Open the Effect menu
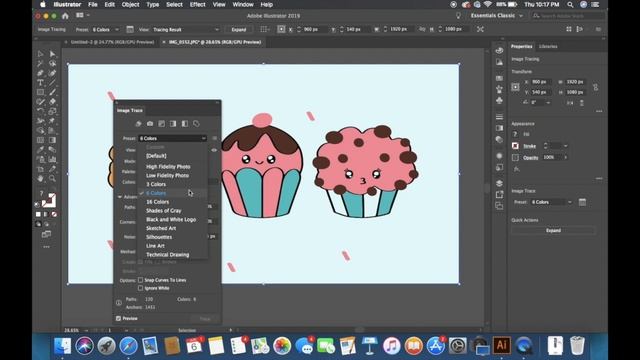Viewport: 640px width, 360px height. (x=198, y=4)
